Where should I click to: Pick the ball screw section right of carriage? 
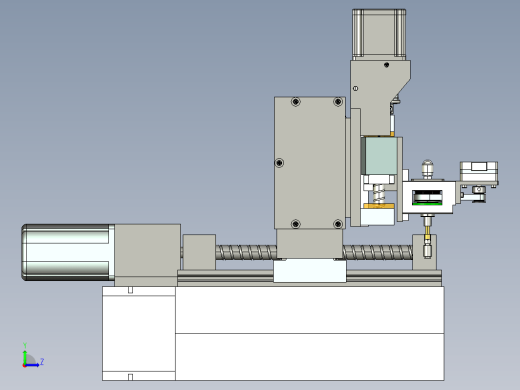pos(377,252)
